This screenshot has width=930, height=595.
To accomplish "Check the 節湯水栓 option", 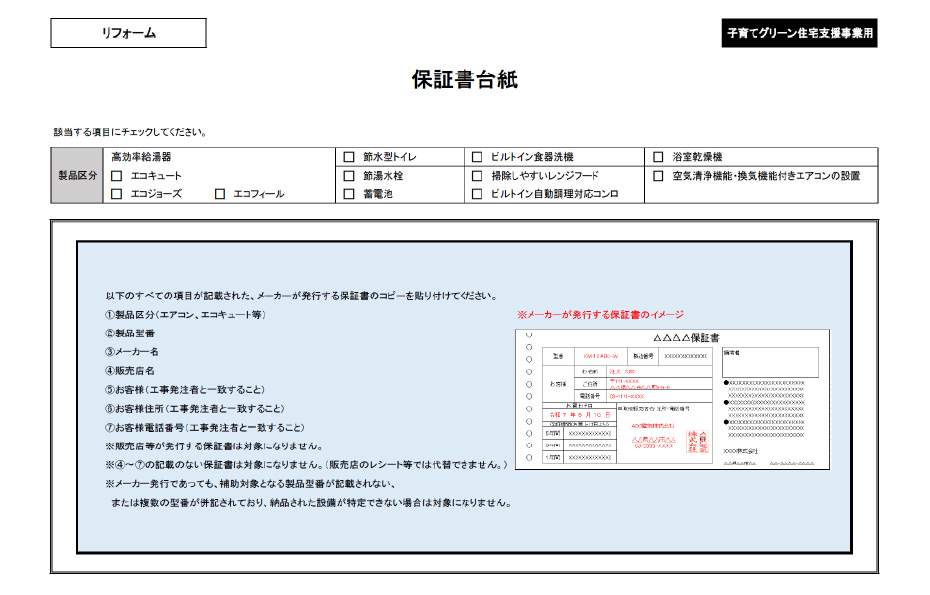I will tap(349, 176).
